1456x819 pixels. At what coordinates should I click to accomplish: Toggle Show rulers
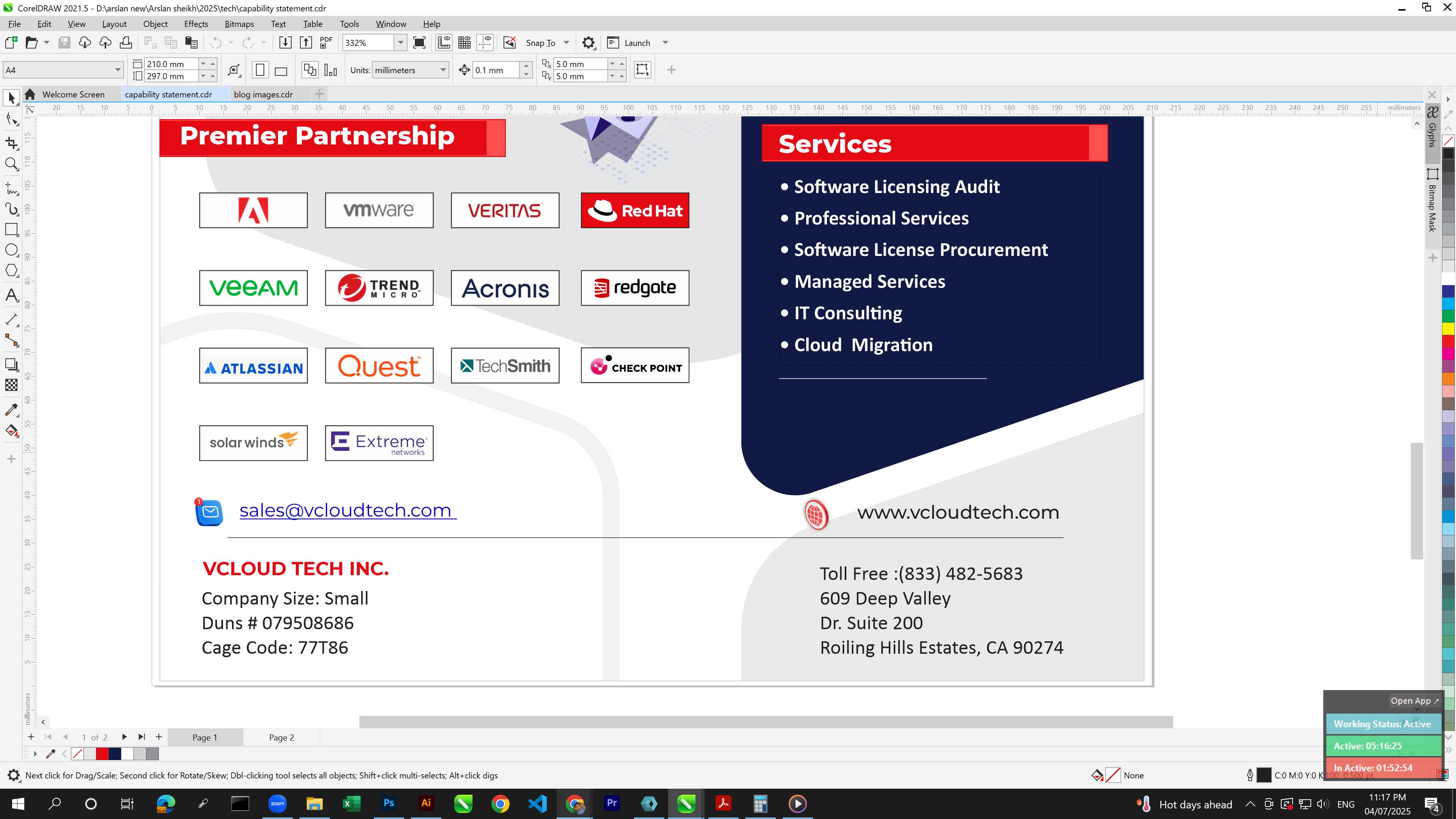click(x=444, y=43)
